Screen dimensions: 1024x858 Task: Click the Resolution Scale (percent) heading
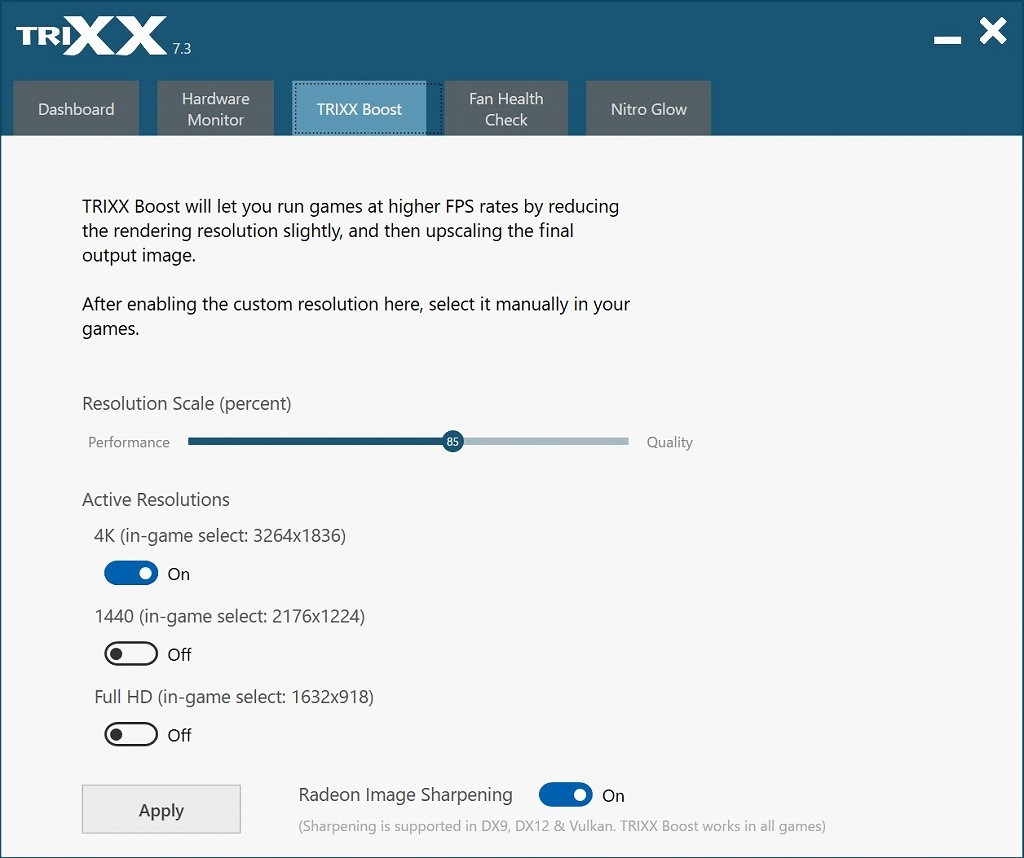(x=187, y=404)
